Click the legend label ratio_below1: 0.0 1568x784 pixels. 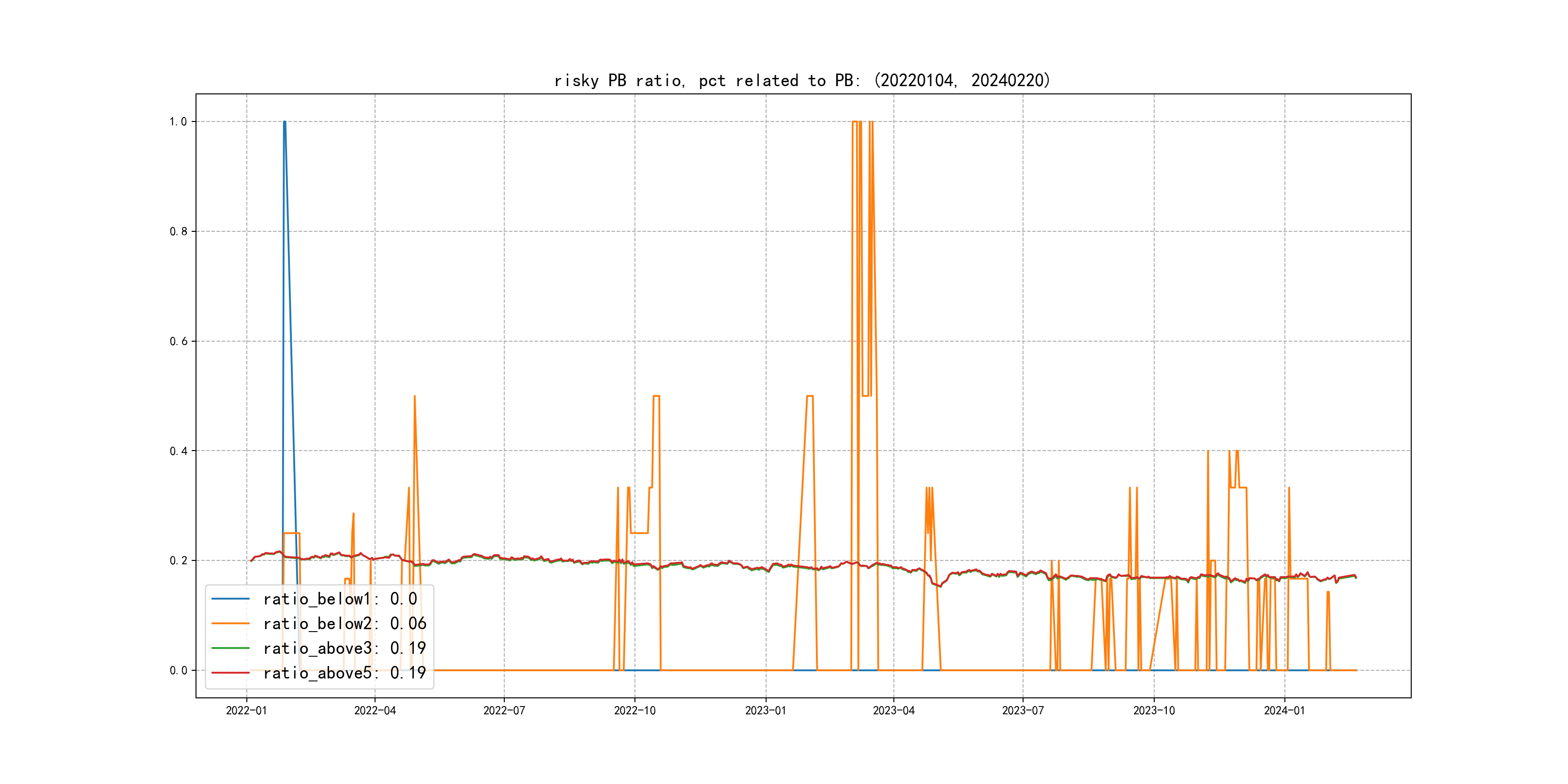click(x=340, y=599)
